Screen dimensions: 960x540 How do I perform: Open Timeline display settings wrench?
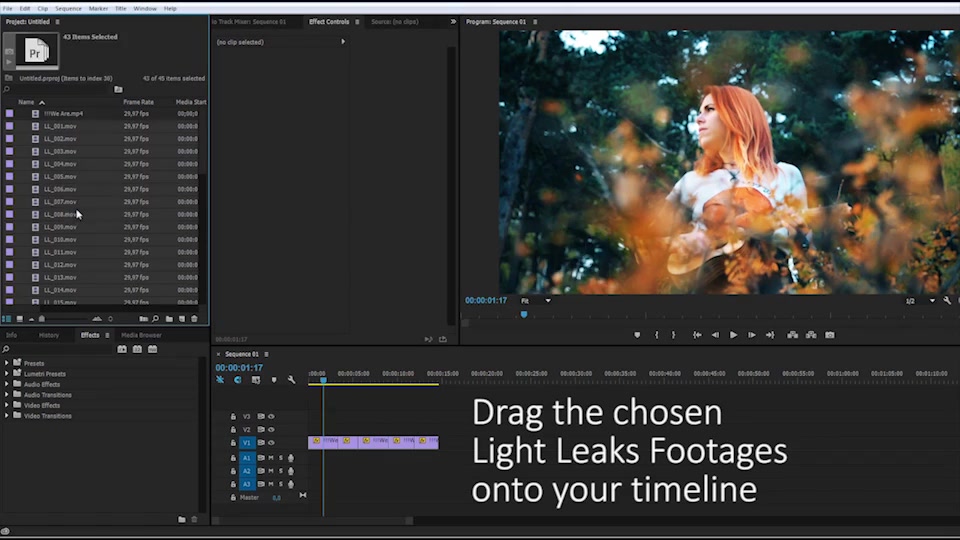[x=291, y=380]
